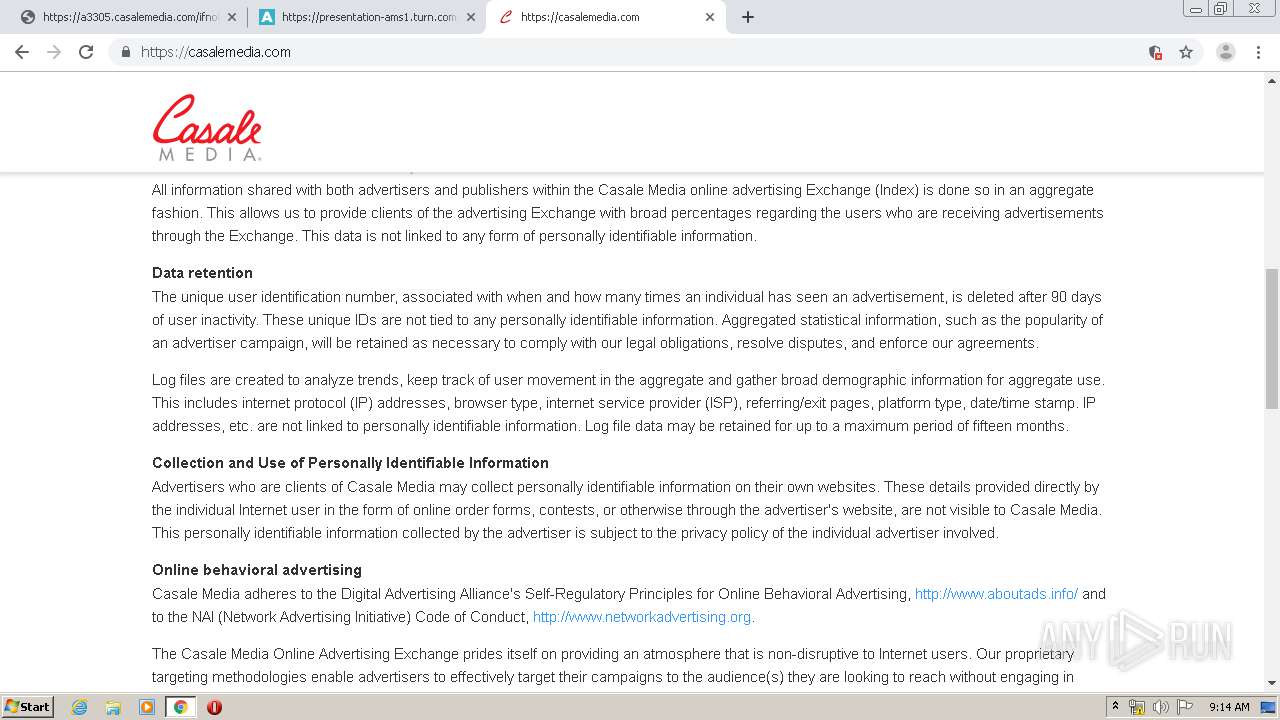
Task: Click the scrollbar down arrow
Action: click(1272, 683)
